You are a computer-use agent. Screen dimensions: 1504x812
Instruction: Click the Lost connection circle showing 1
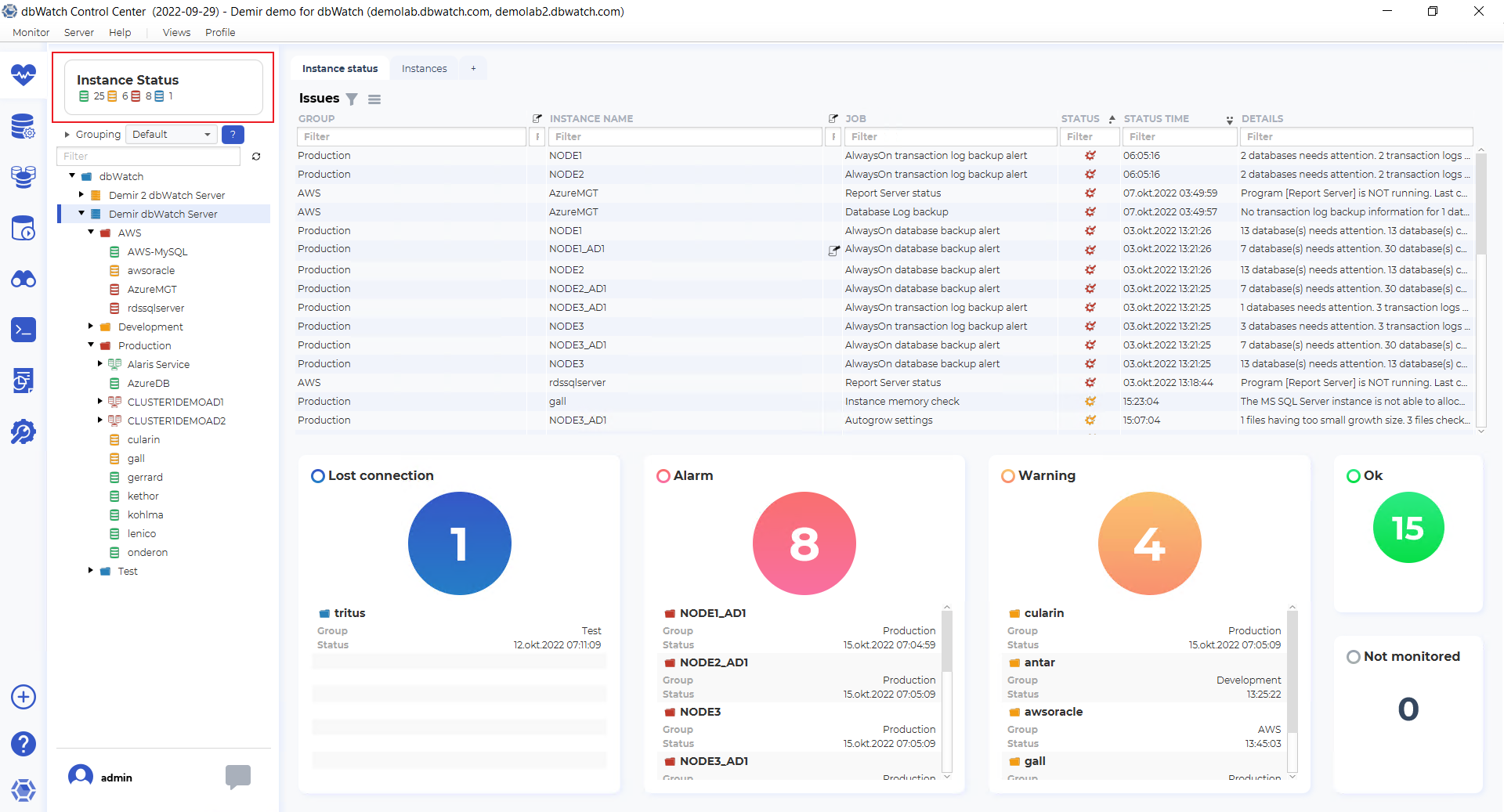[460, 543]
